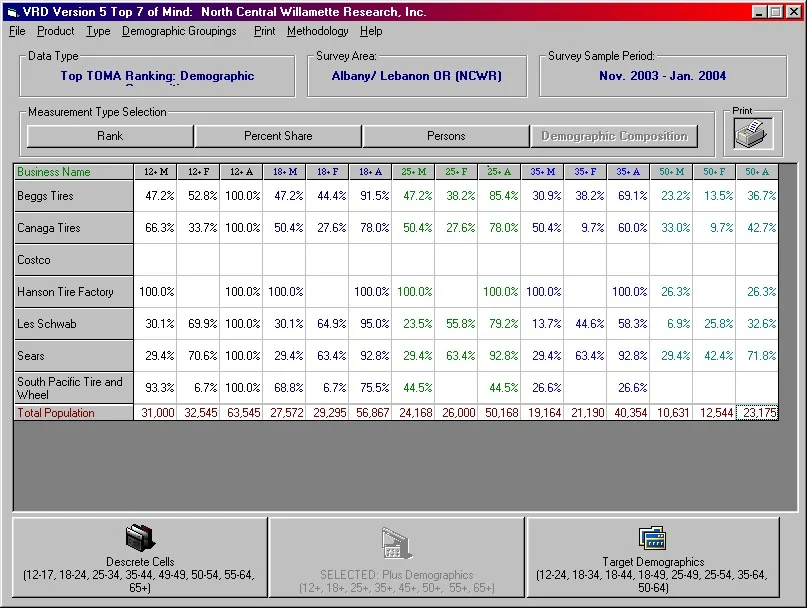Select the Sears row header
The image size is (807, 608).
(74, 356)
